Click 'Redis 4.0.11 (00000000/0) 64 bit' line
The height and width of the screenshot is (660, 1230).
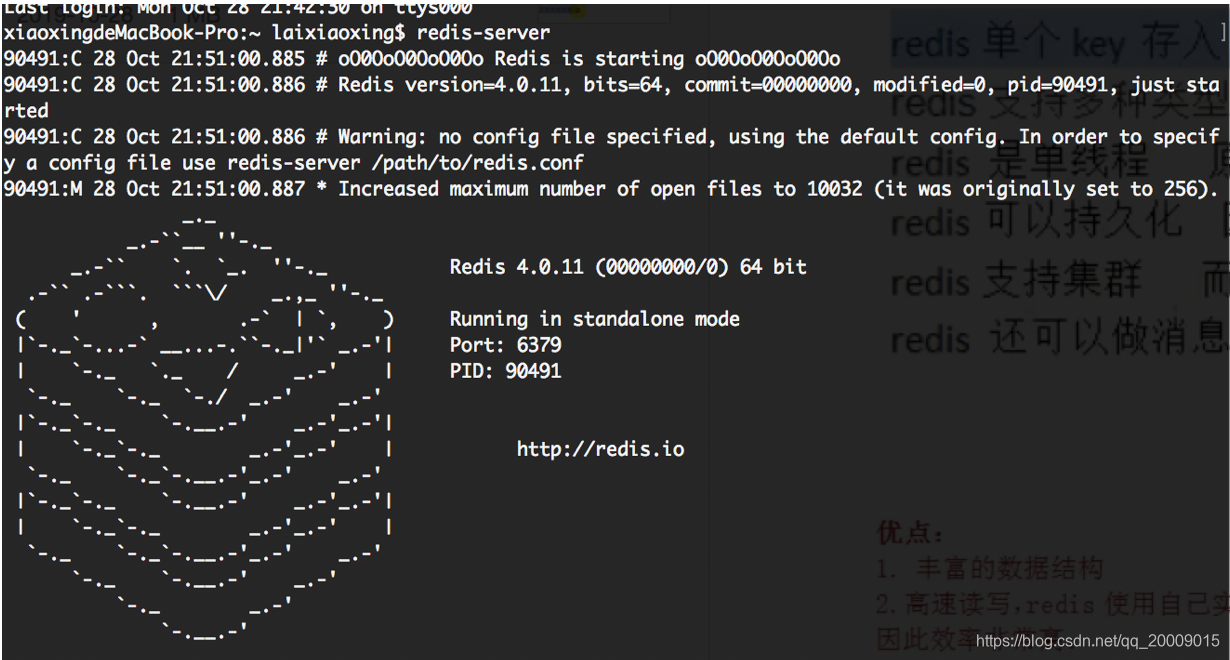click(x=628, y=267)
